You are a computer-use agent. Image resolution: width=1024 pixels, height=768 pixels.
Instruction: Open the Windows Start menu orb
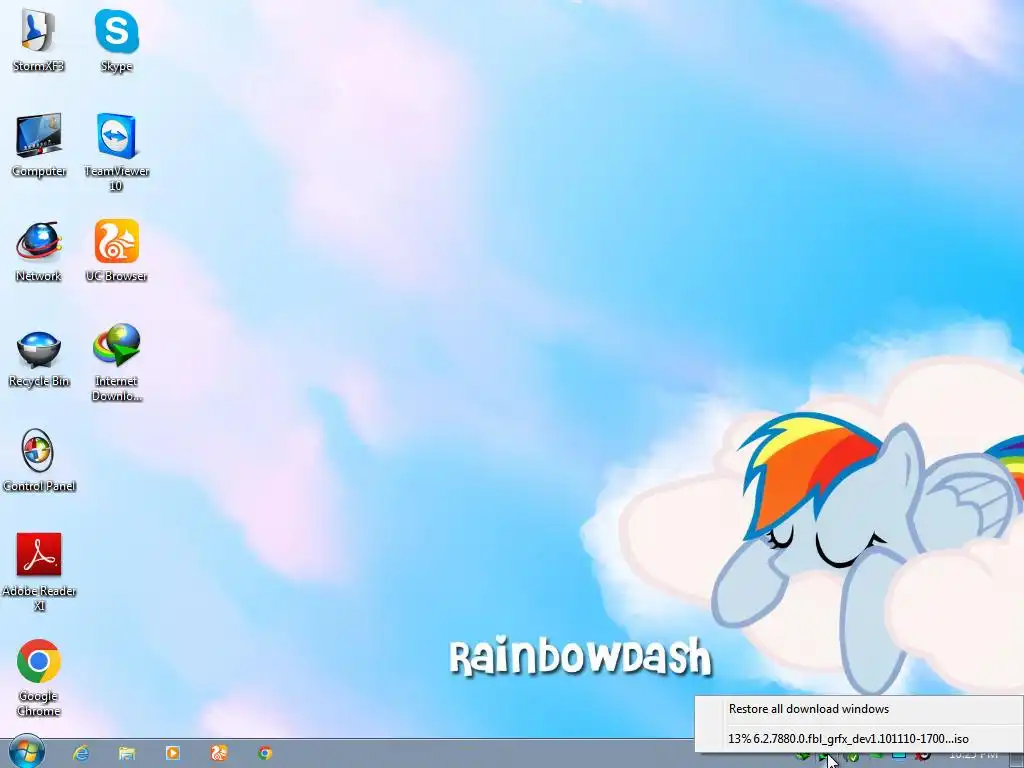pyautogui.click(x=26, y=752)
